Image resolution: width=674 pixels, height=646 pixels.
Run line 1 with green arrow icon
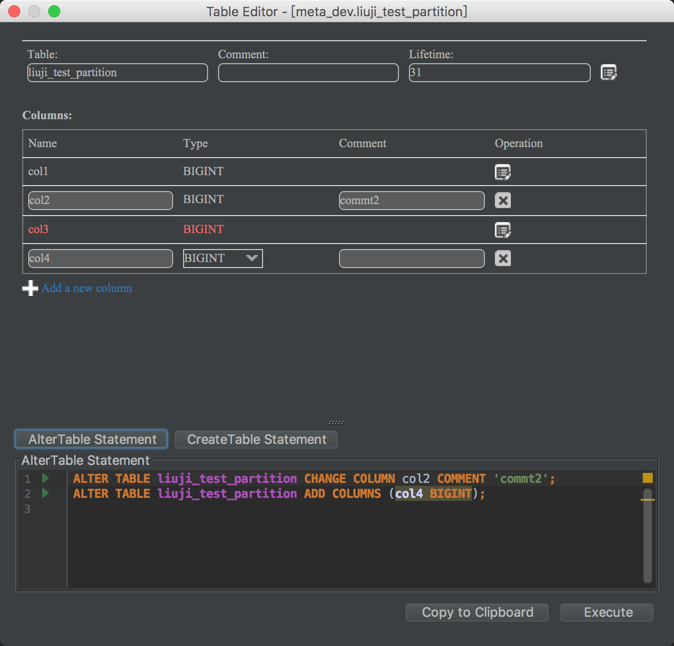(x=46, y=479)
